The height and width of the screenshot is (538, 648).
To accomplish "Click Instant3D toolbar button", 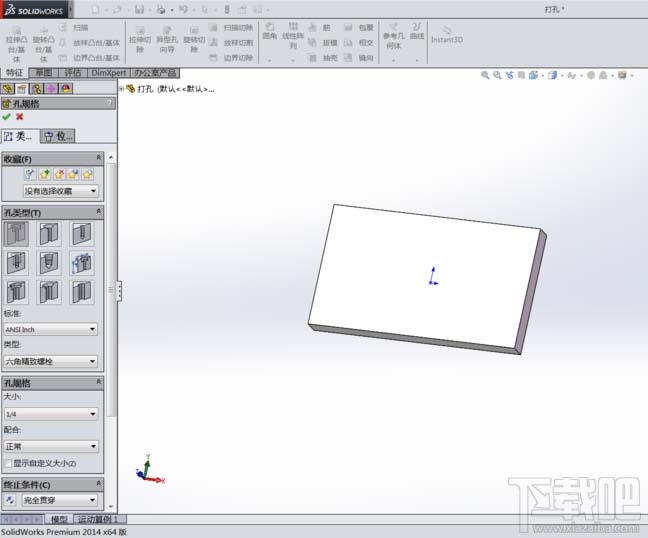I will tap(447, 35).
